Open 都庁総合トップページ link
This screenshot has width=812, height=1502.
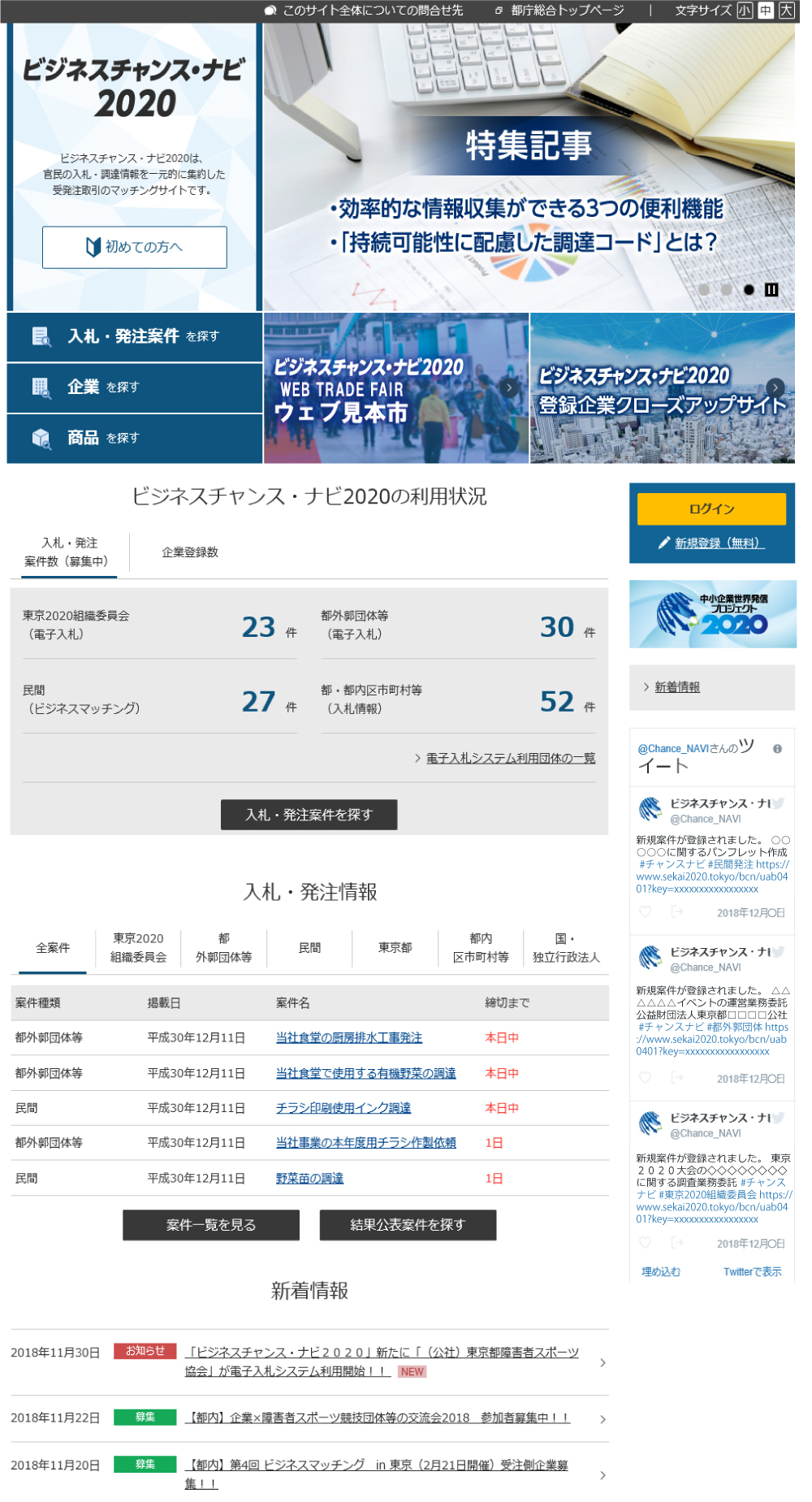tap(559, 11)
